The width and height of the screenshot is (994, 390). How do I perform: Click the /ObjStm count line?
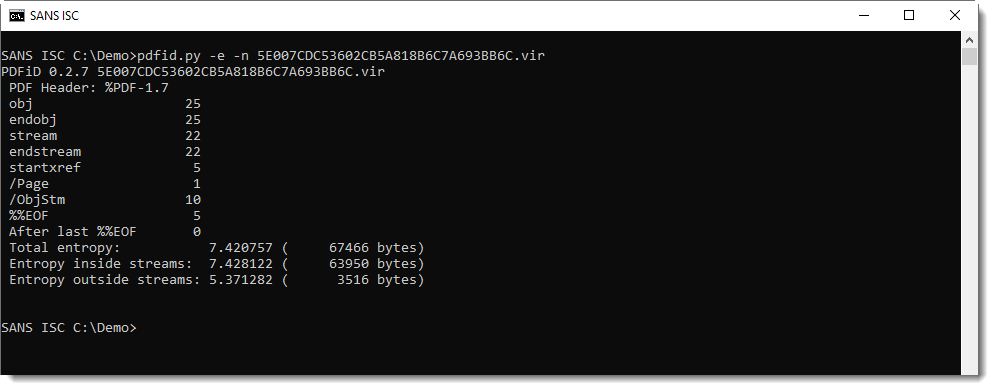pos(105,200)
